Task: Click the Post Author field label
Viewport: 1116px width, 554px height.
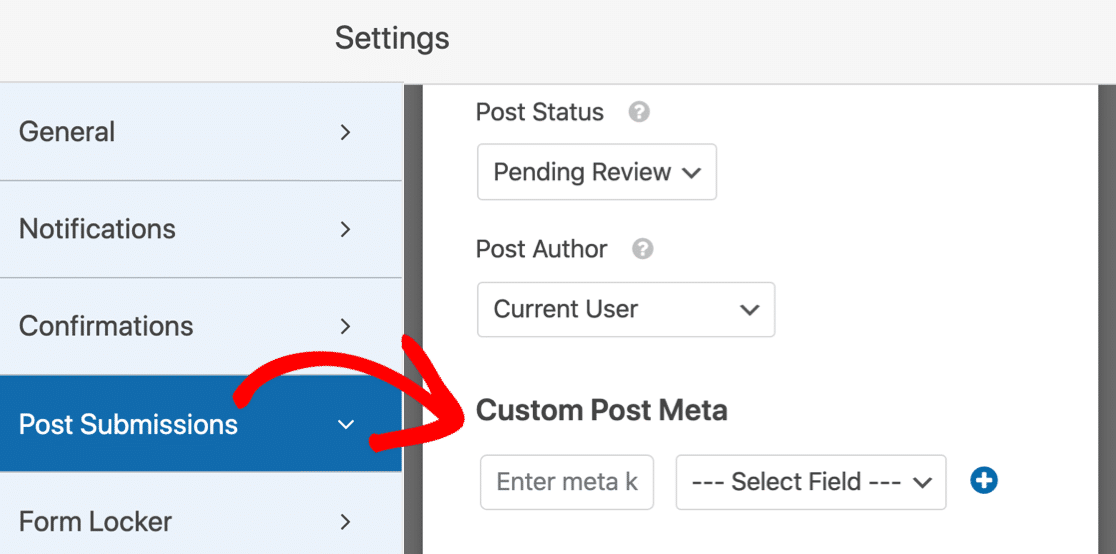Action: coord(542,249)
